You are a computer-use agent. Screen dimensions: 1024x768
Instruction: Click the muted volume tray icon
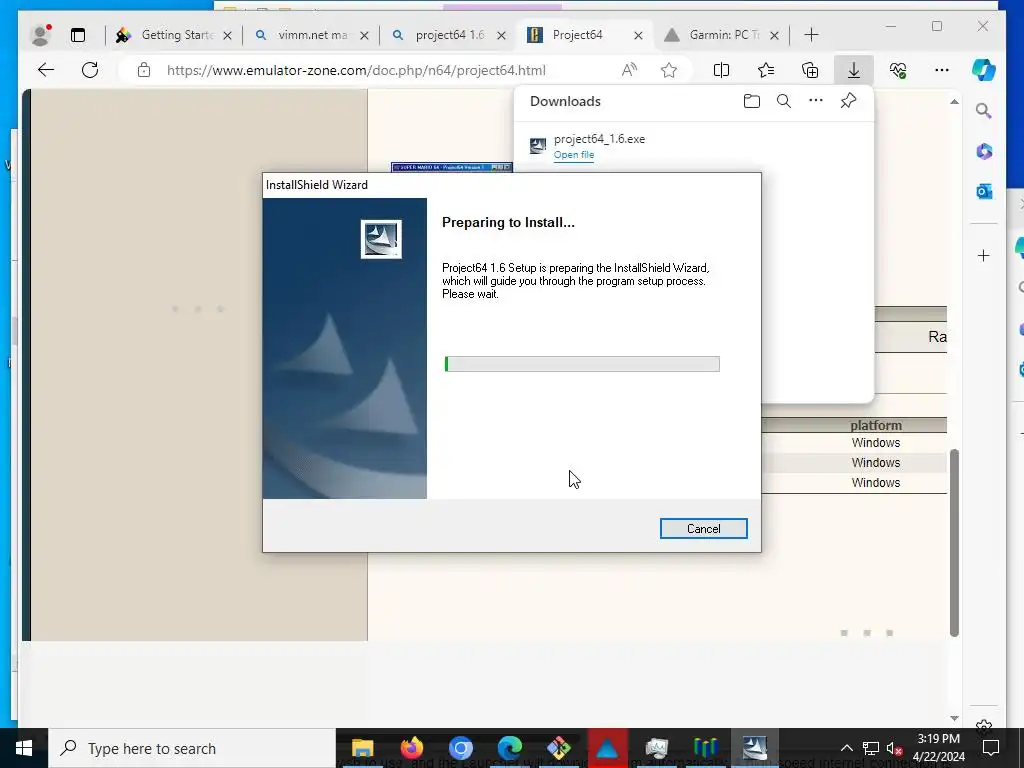coord(894,748)
